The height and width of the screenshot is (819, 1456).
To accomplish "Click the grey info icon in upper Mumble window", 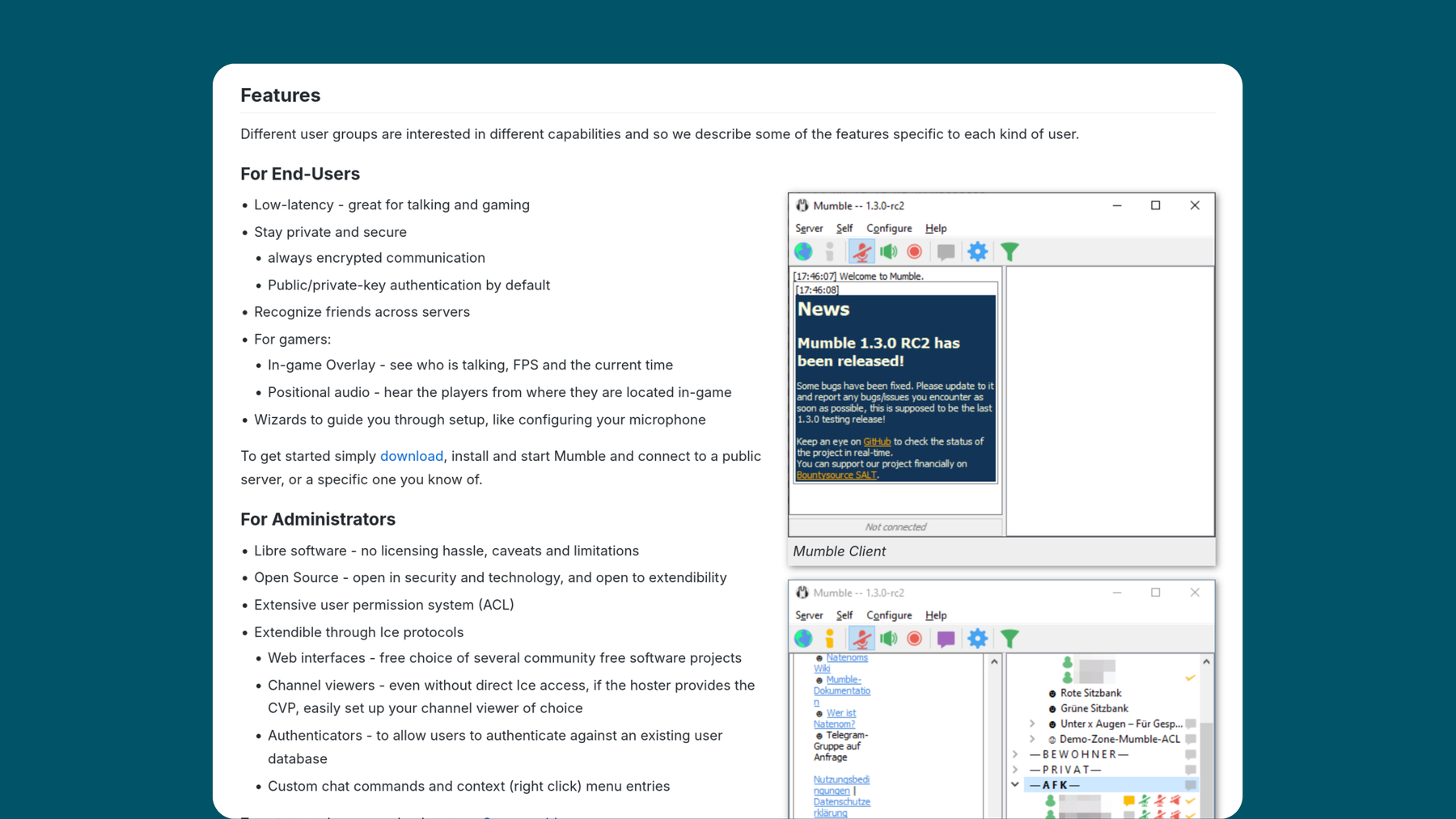I will [830, 251].
